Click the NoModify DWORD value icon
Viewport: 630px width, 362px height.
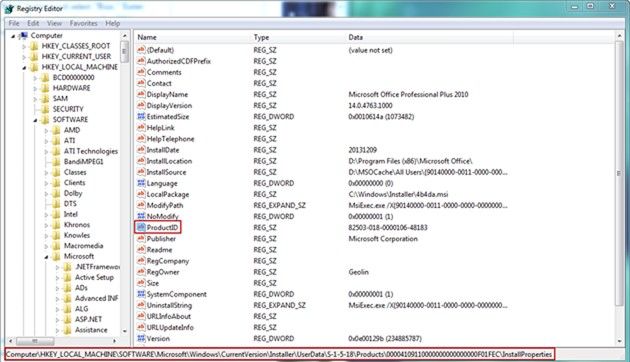point(141,216)
